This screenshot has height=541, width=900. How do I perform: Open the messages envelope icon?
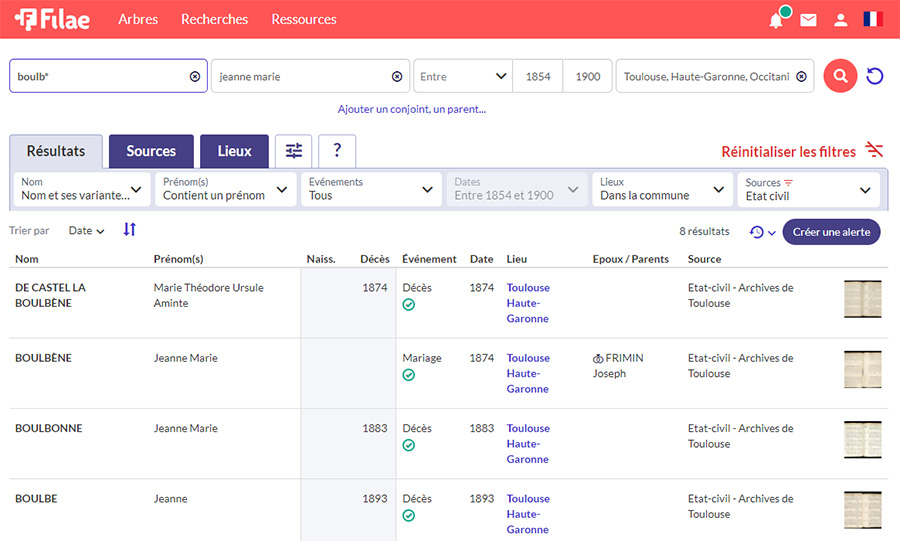(x=808, y=20)
